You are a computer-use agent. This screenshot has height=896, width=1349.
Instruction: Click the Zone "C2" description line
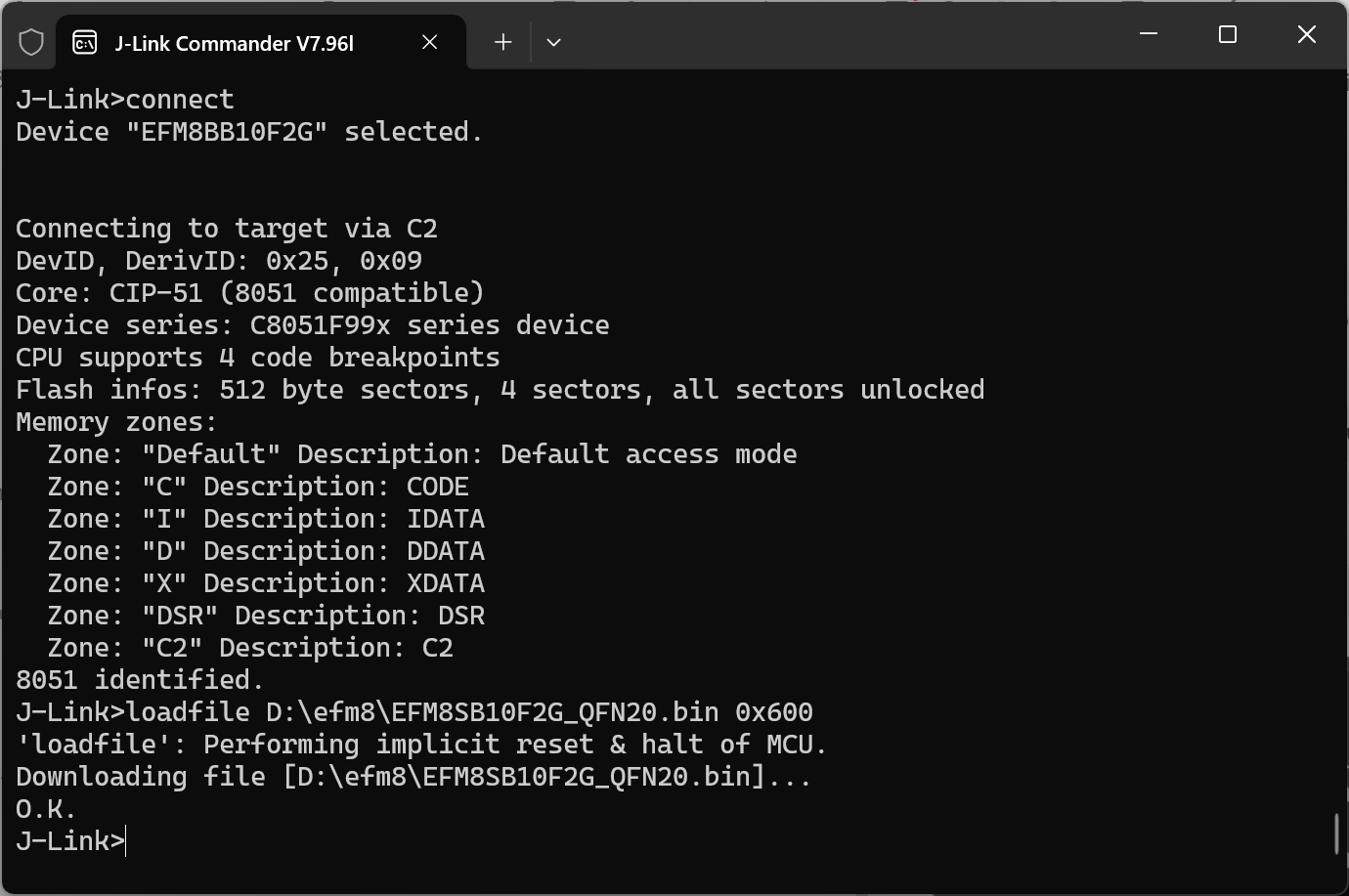(249, 648)
